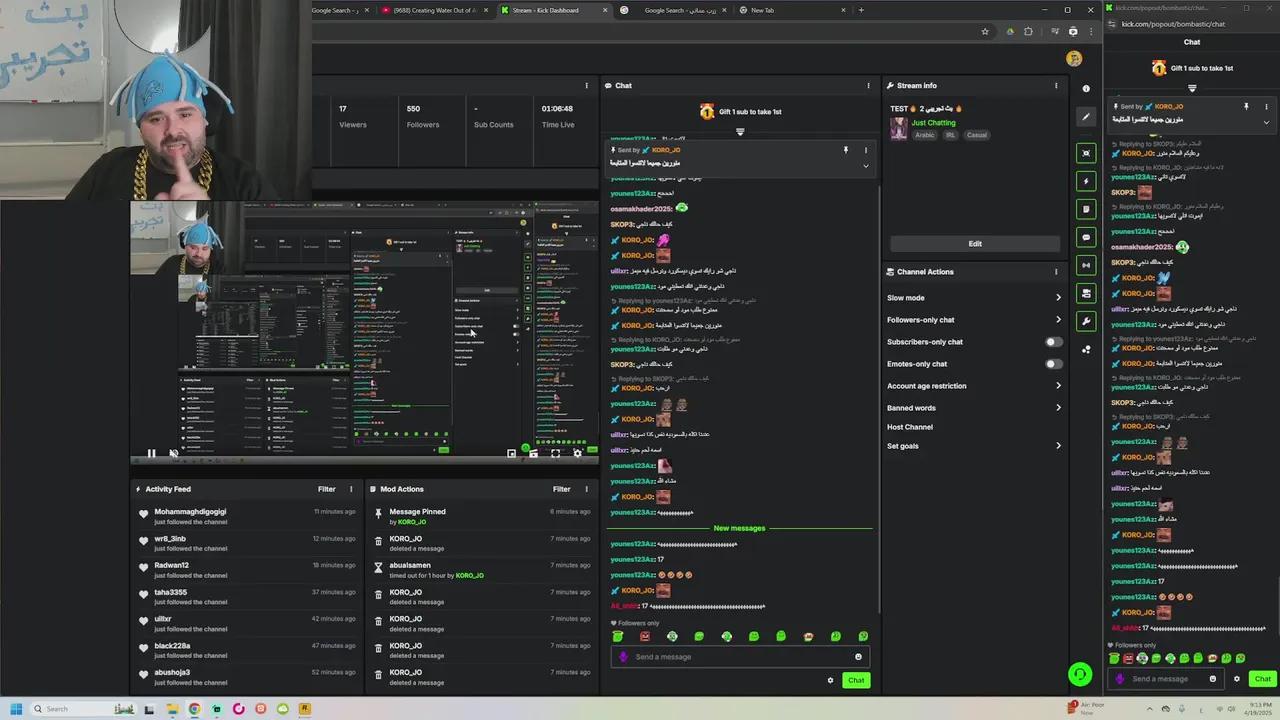1280x720 pixels.
Task: Open the green headset support button
Action: 1079,675
